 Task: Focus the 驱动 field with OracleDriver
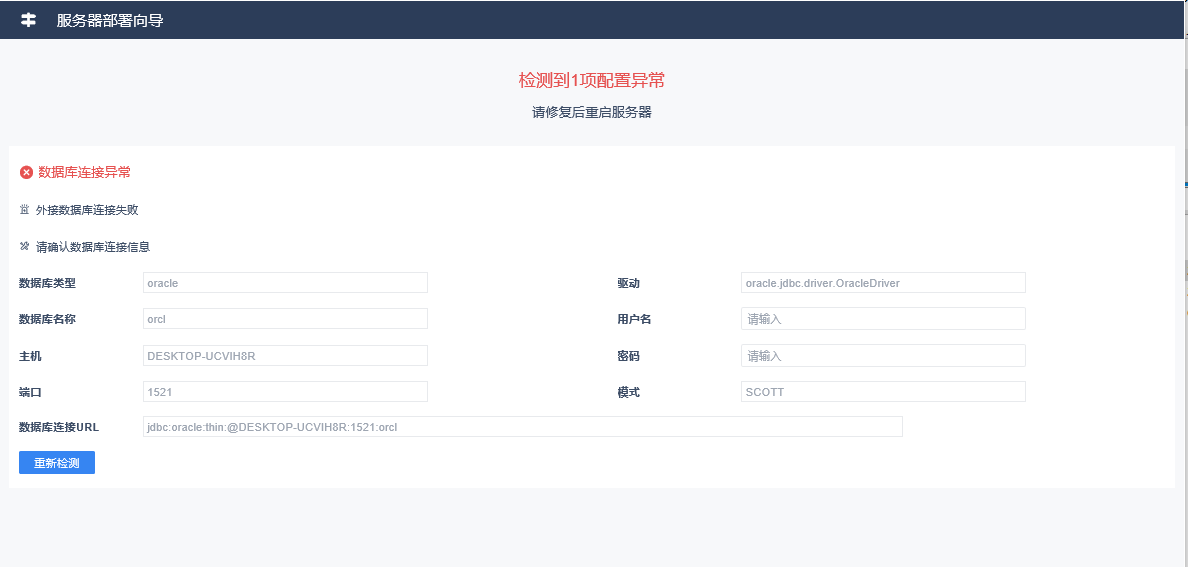[x=883, y=283]
